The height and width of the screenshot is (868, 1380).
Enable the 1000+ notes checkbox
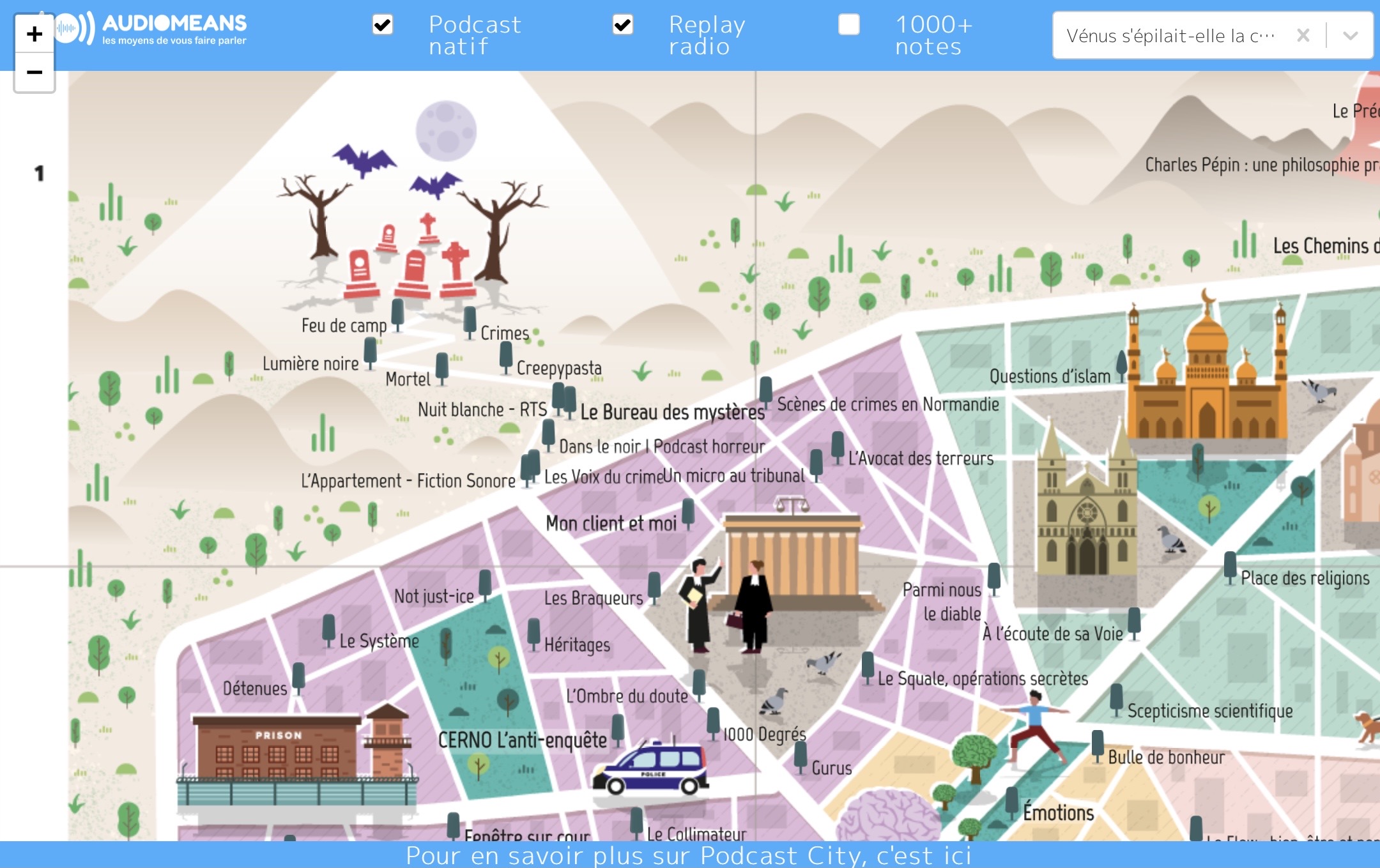848,26
